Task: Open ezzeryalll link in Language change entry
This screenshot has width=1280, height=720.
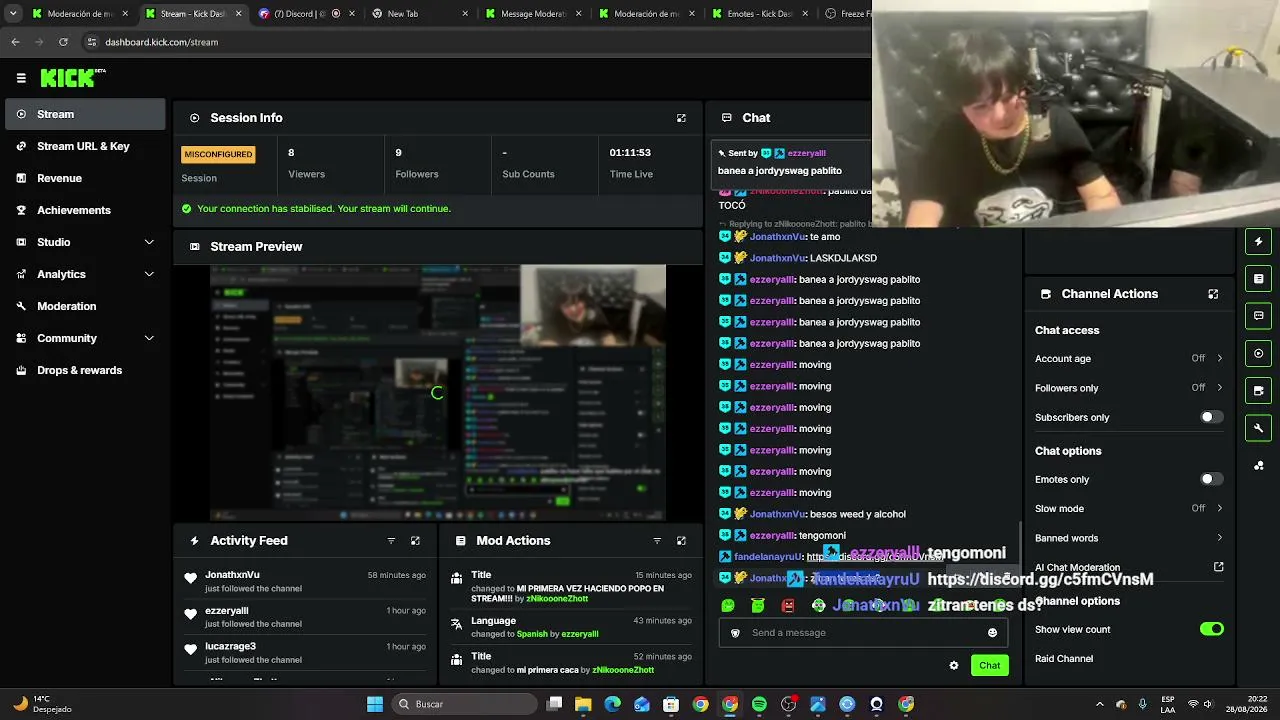Action: pyautogui.click(x=580, y=634)
